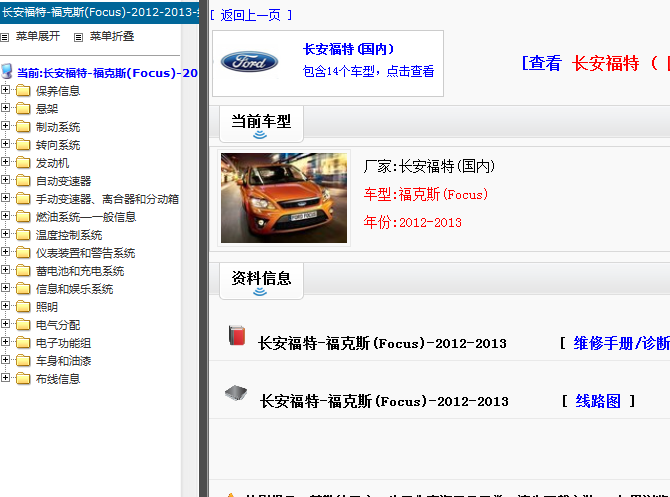Expand the 照明 tree node
This screenshot has width=670, height=497.
pos(5,306)
